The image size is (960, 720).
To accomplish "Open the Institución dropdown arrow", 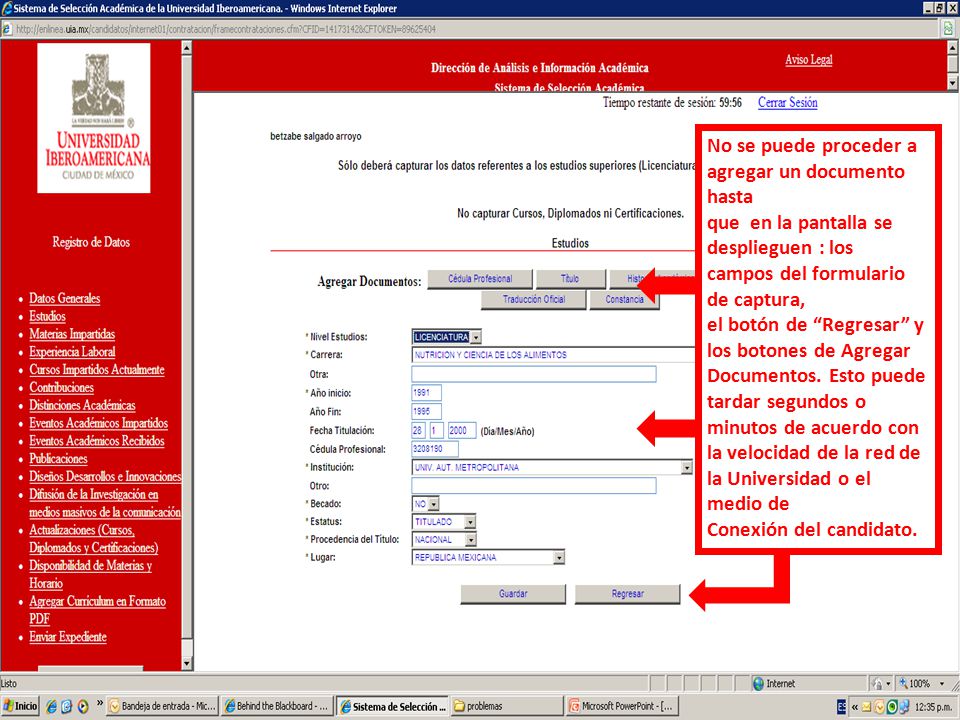I will 687,468.
